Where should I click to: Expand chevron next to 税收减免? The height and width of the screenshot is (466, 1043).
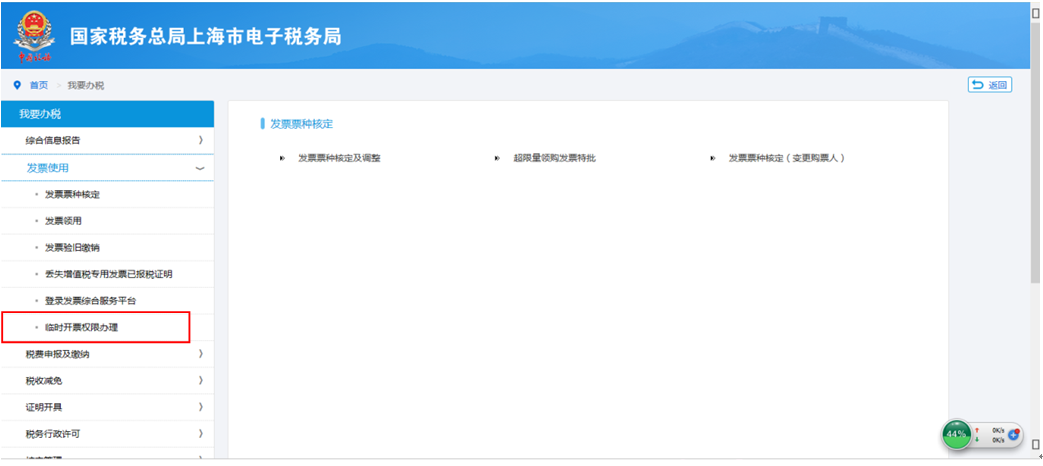click(200, 380)
